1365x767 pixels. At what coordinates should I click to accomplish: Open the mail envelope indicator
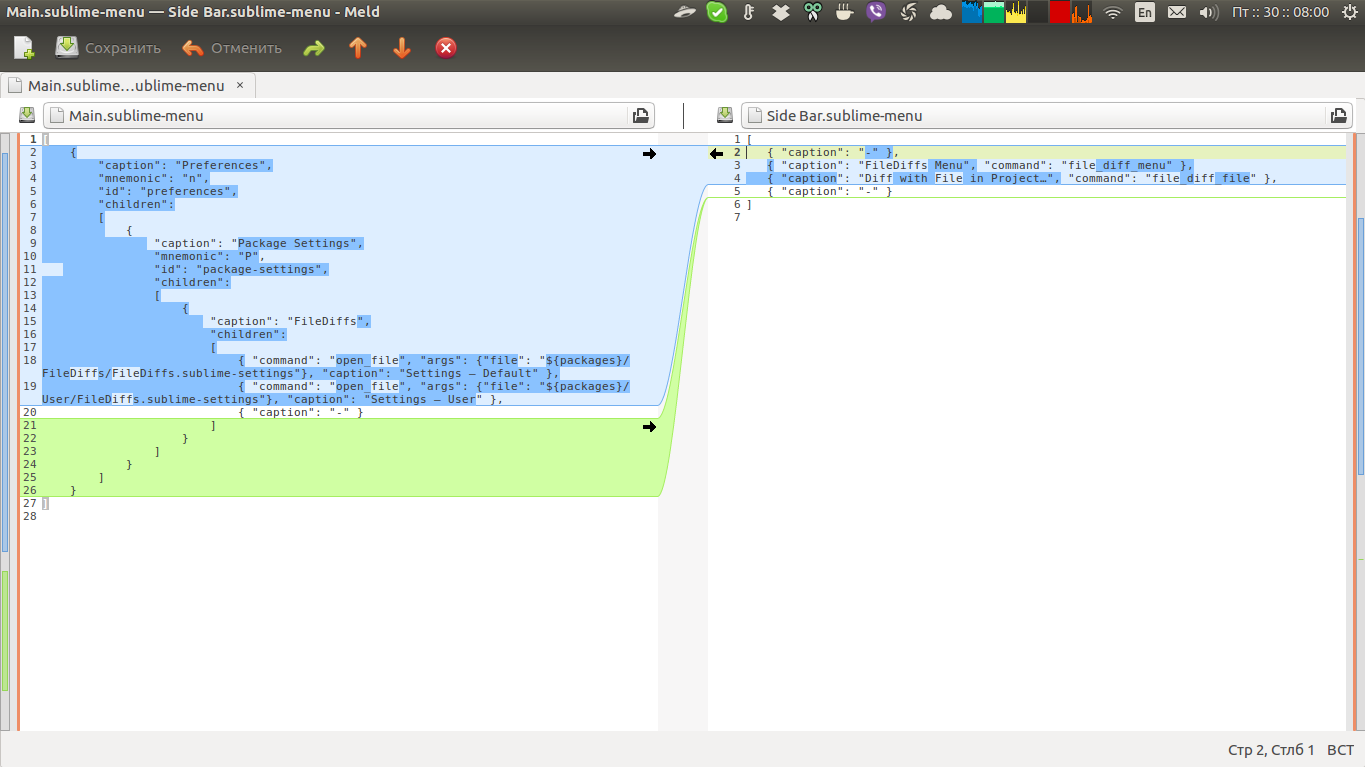[x=1177, y=12]
